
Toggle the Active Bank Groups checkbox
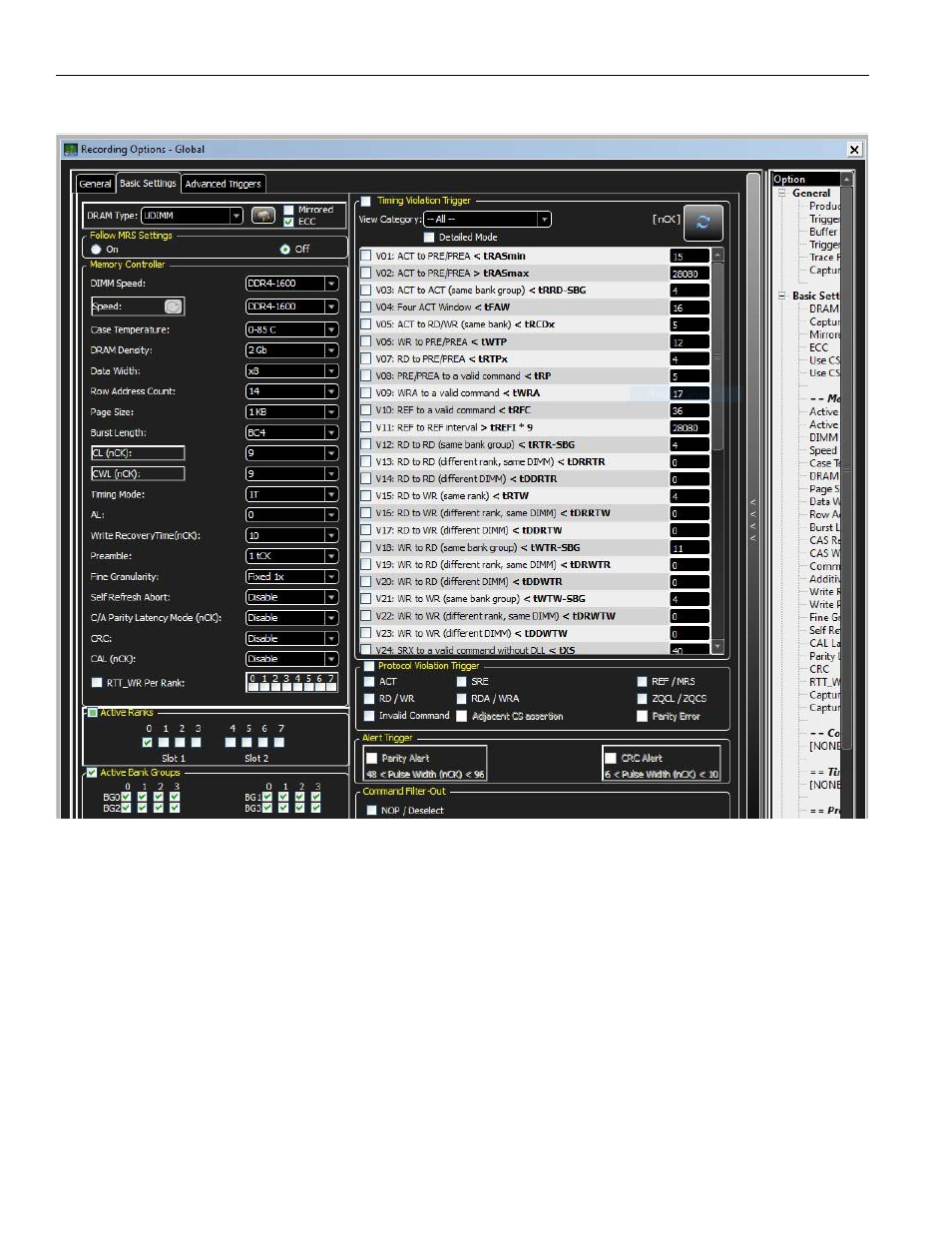(x=93, y=773)
